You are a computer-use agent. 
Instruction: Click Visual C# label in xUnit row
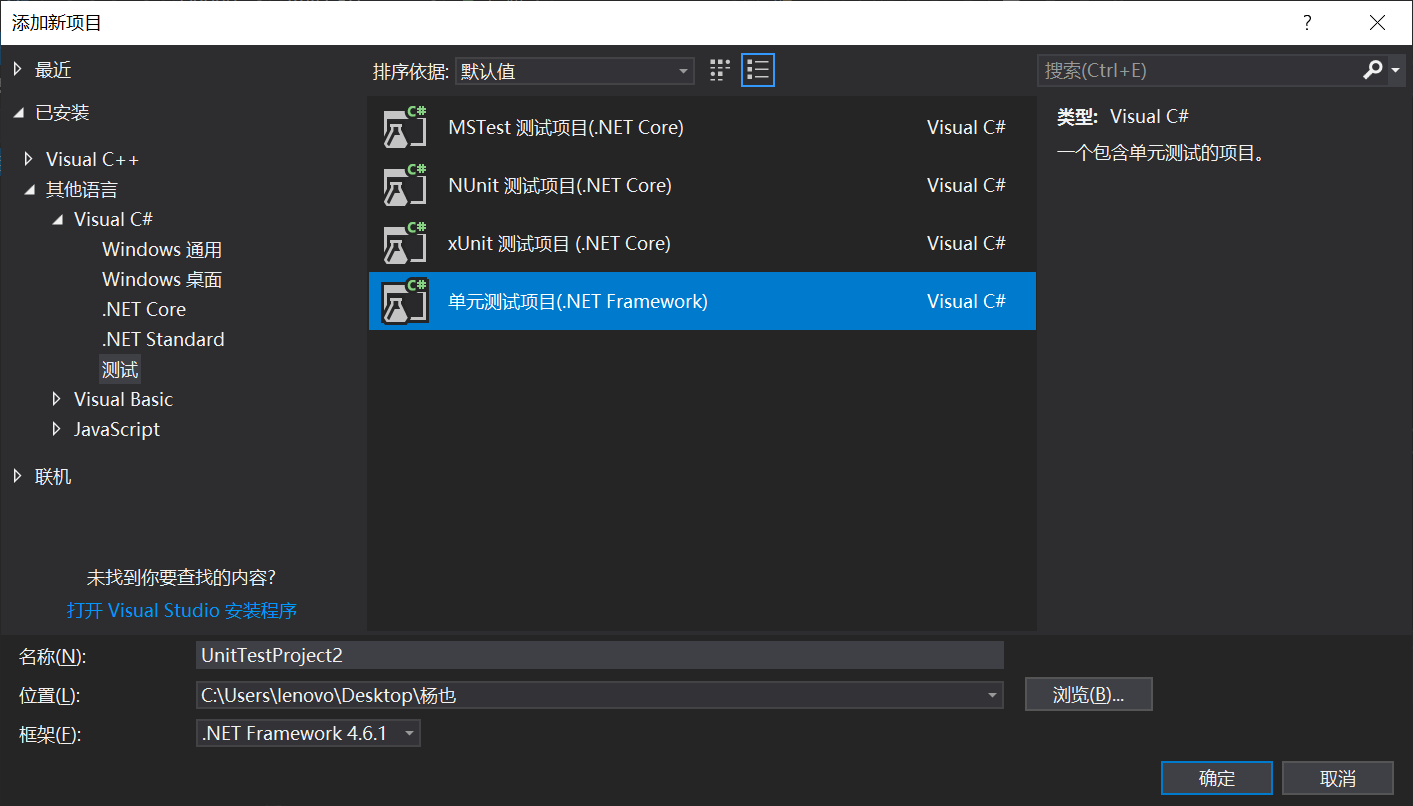[x=966, y=244]
